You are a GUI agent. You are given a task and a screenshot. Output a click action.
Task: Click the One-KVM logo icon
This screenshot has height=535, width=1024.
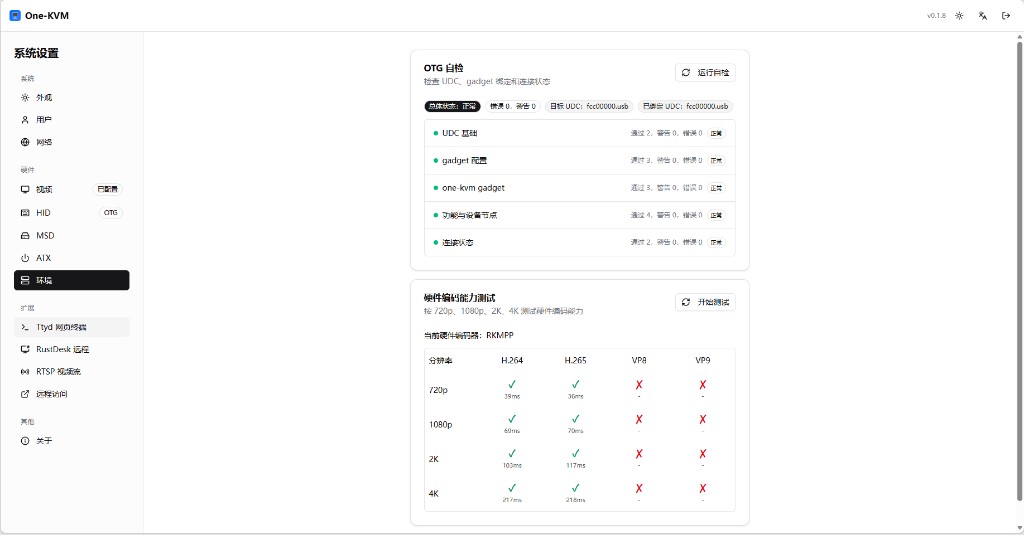(x=15, y=16)
